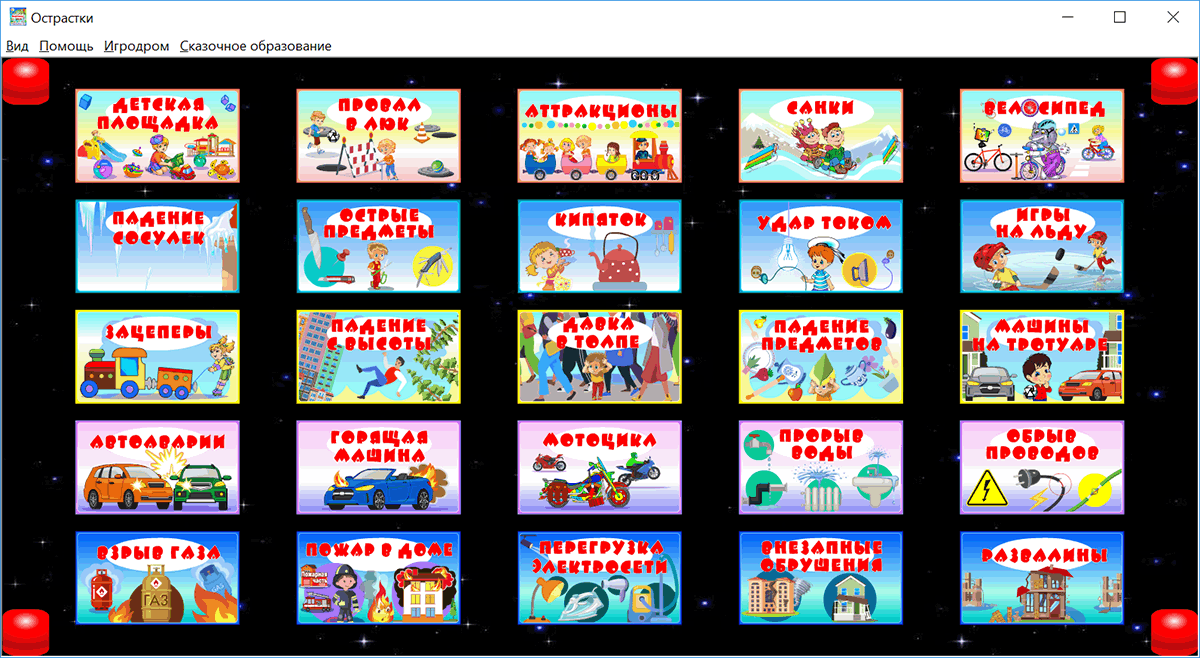Open the Помощь menu
This screenshot has width=1200, height=658.
point(66,46)
